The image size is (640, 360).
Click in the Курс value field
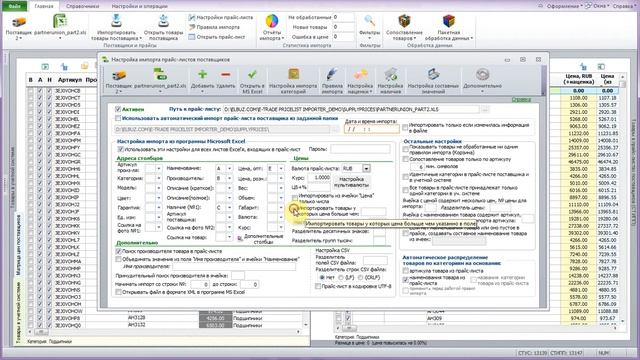(x=319, y=178)
